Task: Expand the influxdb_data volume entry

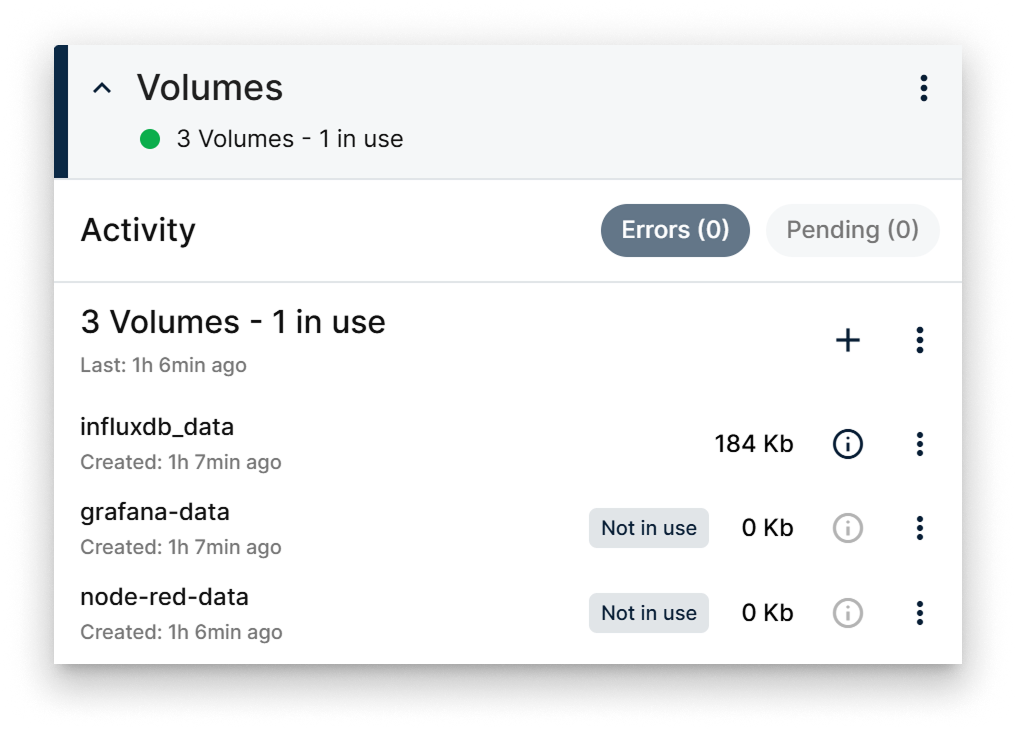Action: tap(157, 427)
